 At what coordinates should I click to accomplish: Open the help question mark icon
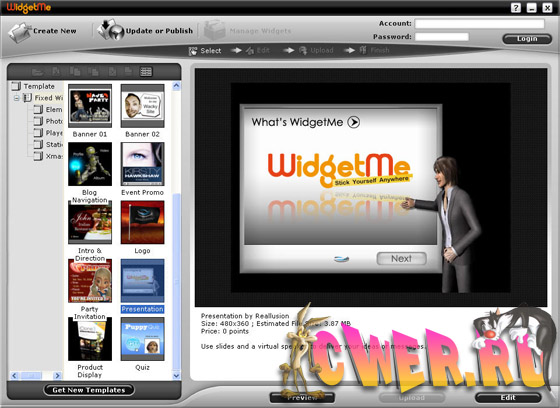coord(516,8)
